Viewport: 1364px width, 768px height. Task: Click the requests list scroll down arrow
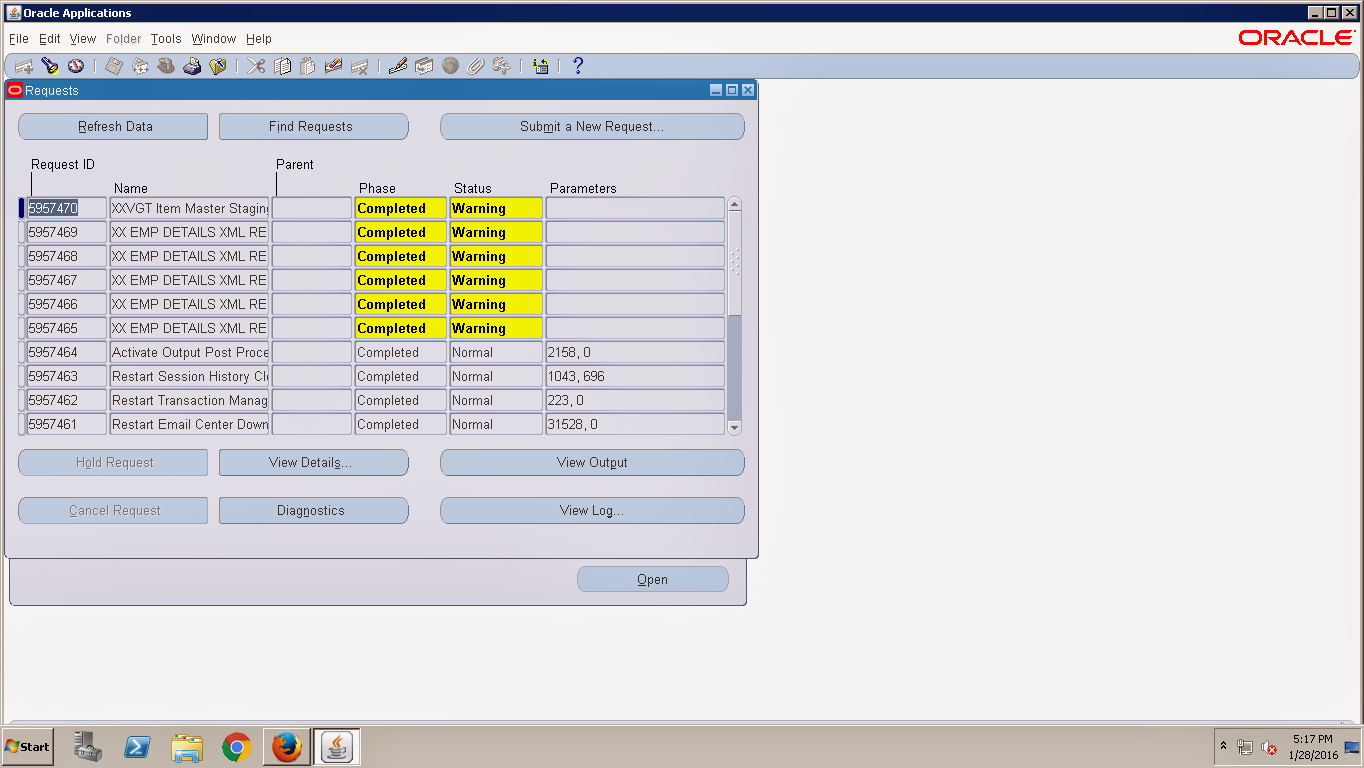735,427
